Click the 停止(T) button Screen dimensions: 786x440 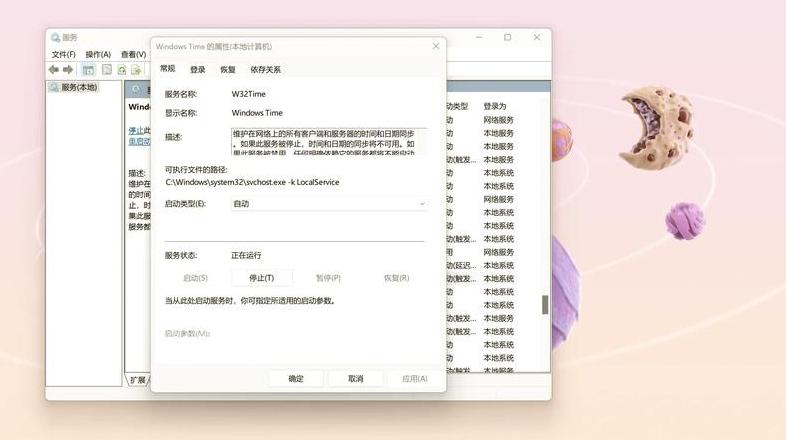click(262, 278)
